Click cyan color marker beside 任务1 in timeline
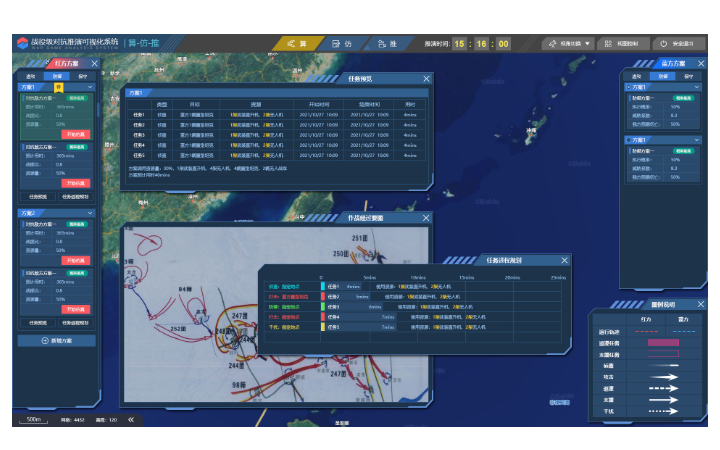 click(323, 286)
